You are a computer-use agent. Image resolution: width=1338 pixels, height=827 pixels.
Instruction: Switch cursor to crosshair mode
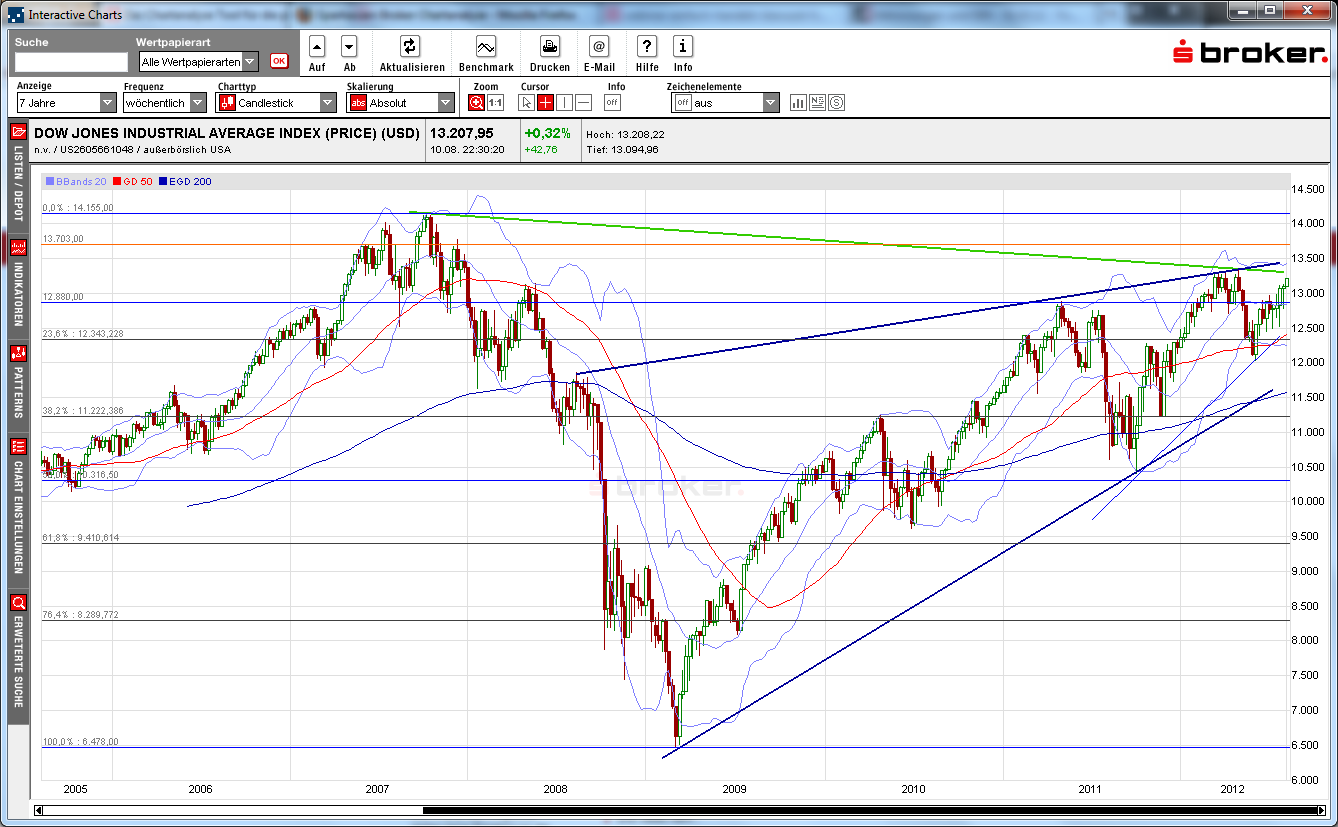point(546,101)
